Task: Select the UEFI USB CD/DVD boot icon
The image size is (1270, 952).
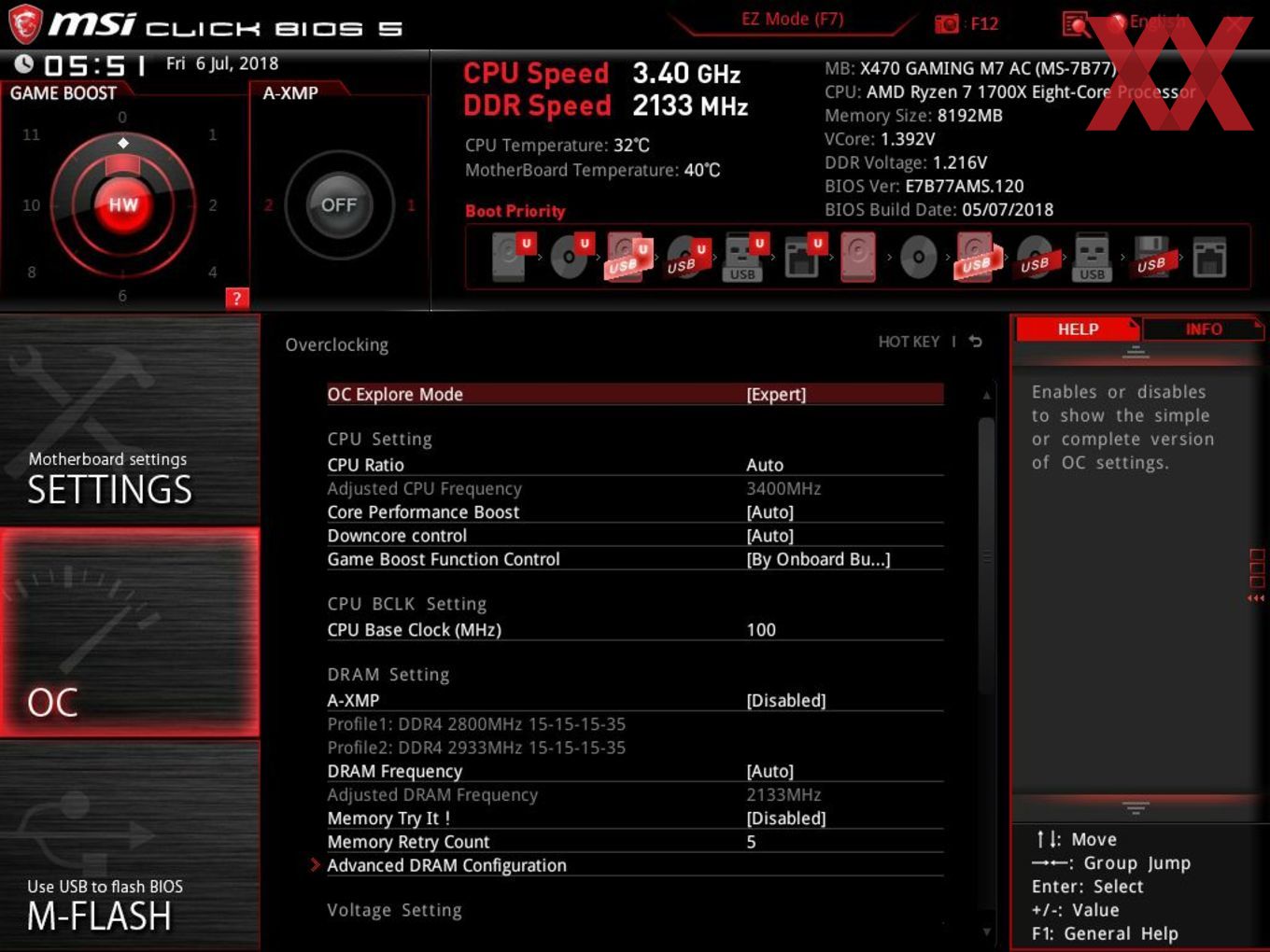Action: point(686,257)
